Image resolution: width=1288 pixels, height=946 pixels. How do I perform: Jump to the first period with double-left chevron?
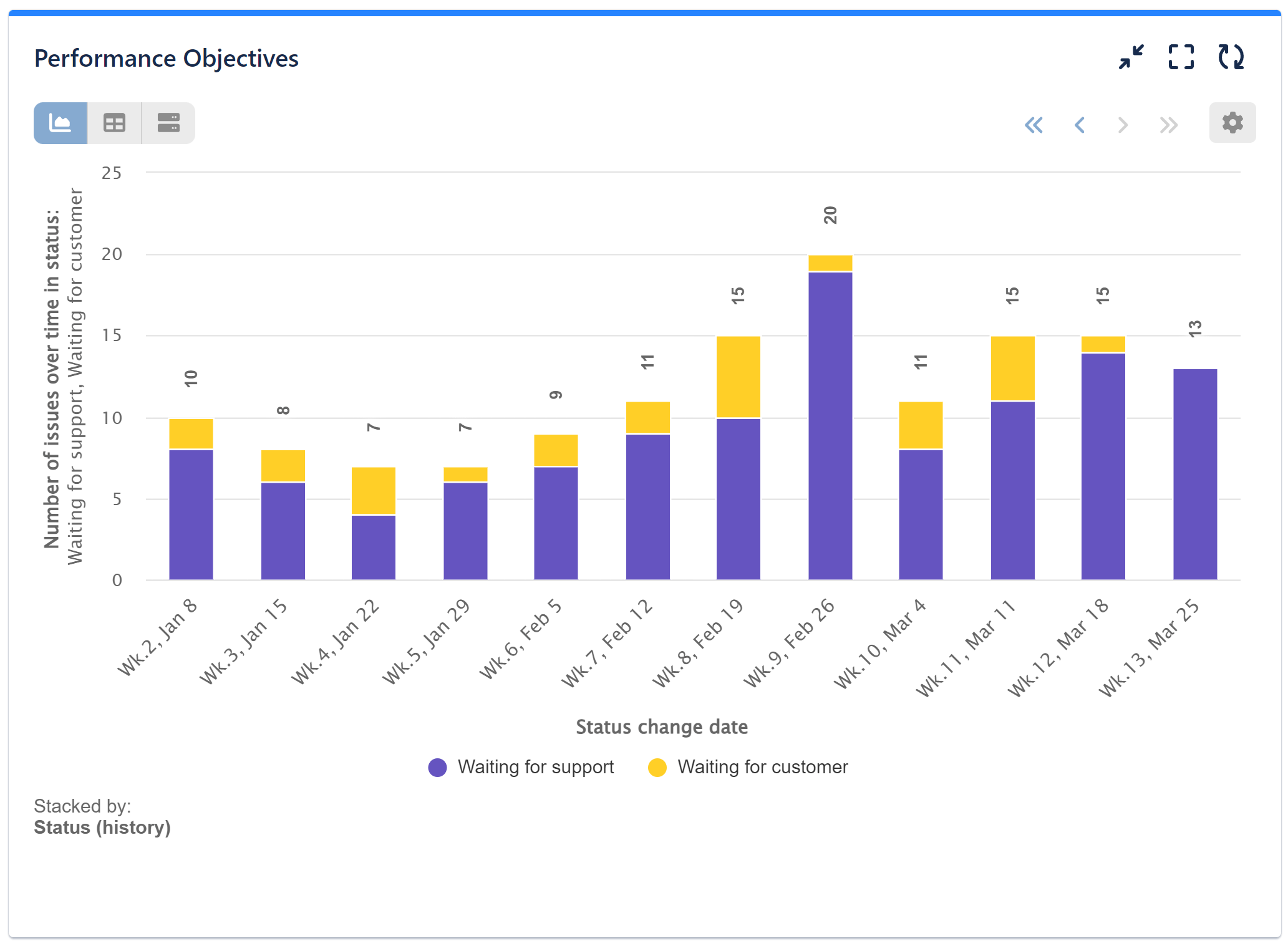click(1034, 125)
